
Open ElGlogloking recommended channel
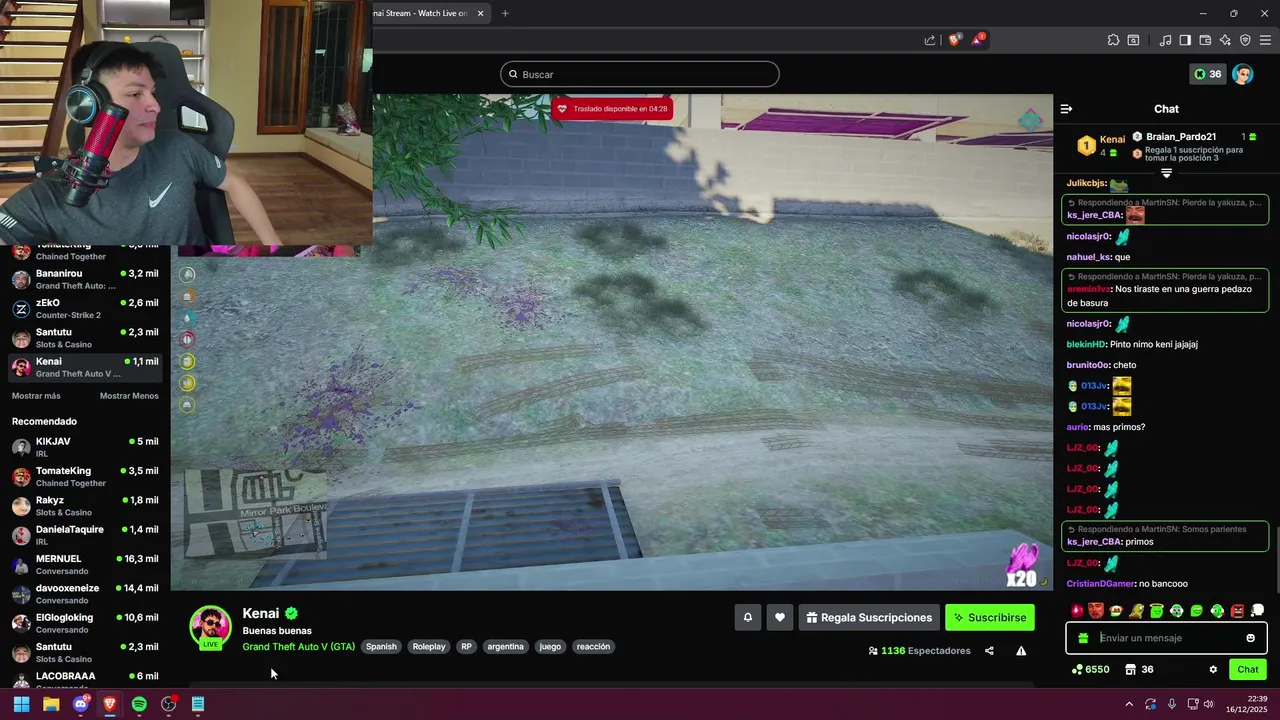pos(85,623)
